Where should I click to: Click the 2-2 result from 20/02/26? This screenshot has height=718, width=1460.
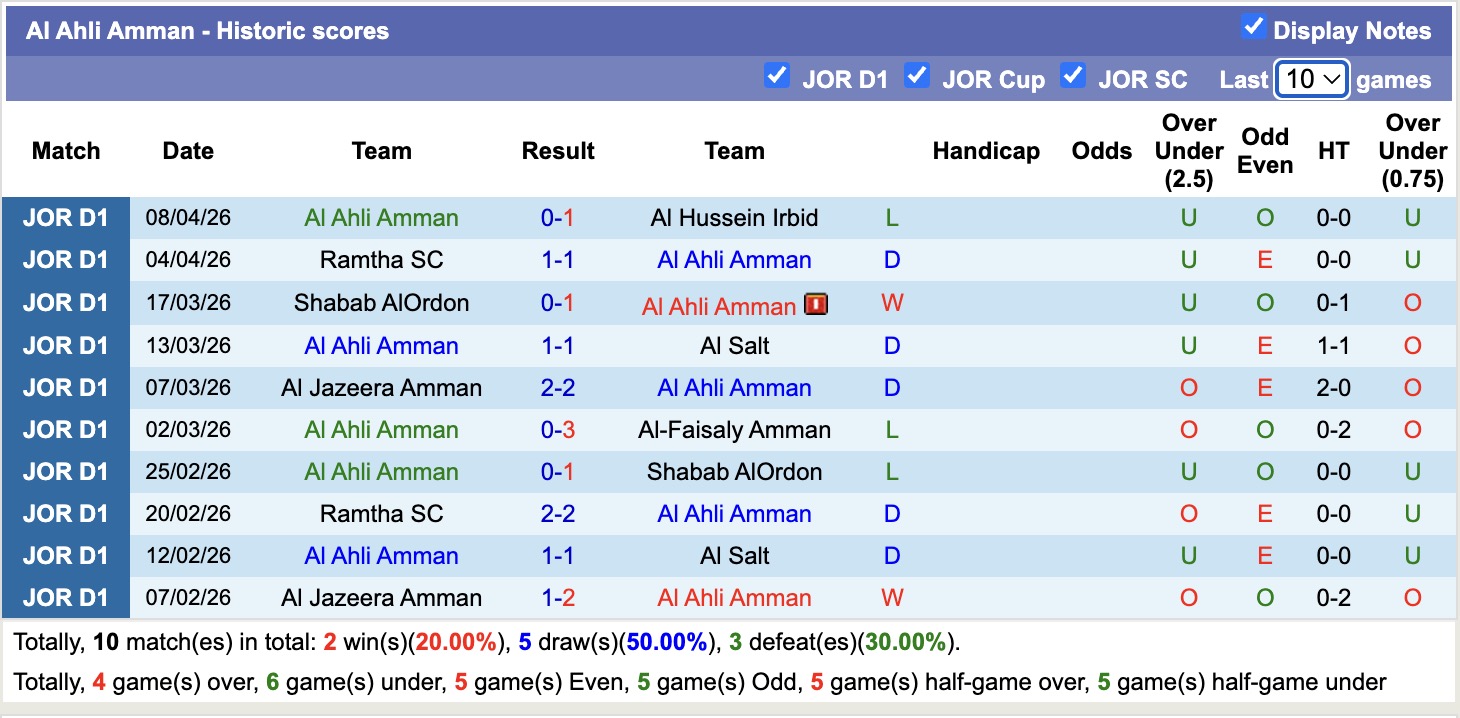[x=558, y=513]
